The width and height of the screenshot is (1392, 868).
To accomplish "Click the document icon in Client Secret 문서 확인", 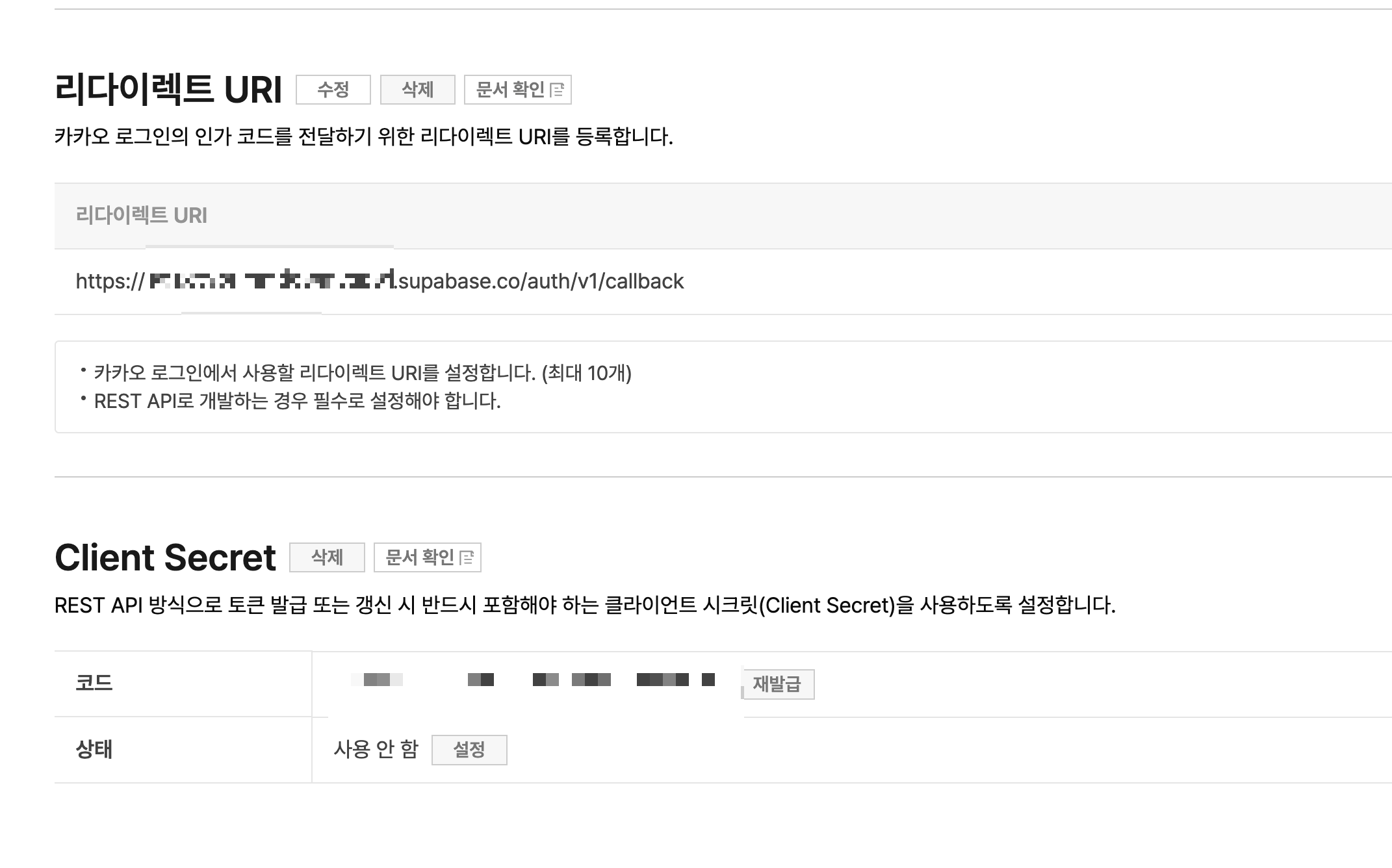I will coord(467,558).
